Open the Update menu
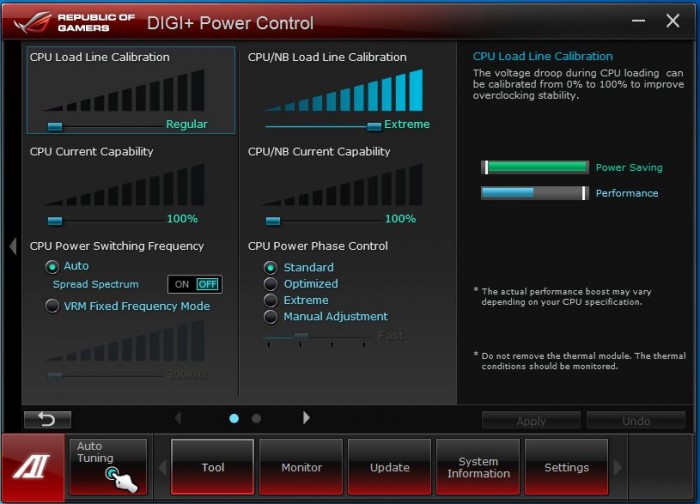This screenshot has height=504, width=700. click(390, 467)
